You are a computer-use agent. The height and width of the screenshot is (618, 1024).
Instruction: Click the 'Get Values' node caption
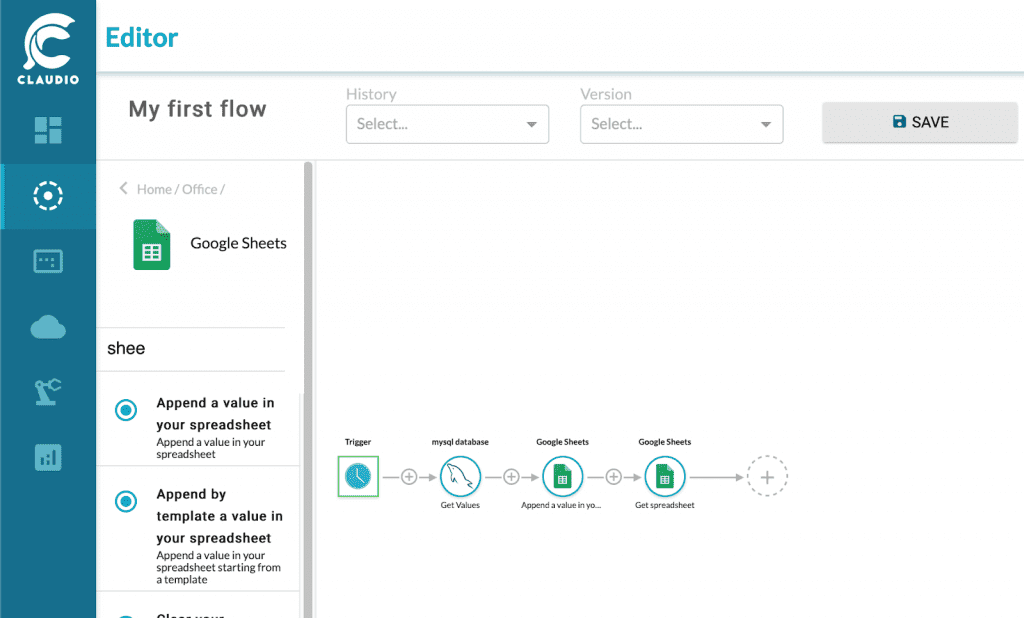[460, 505]
